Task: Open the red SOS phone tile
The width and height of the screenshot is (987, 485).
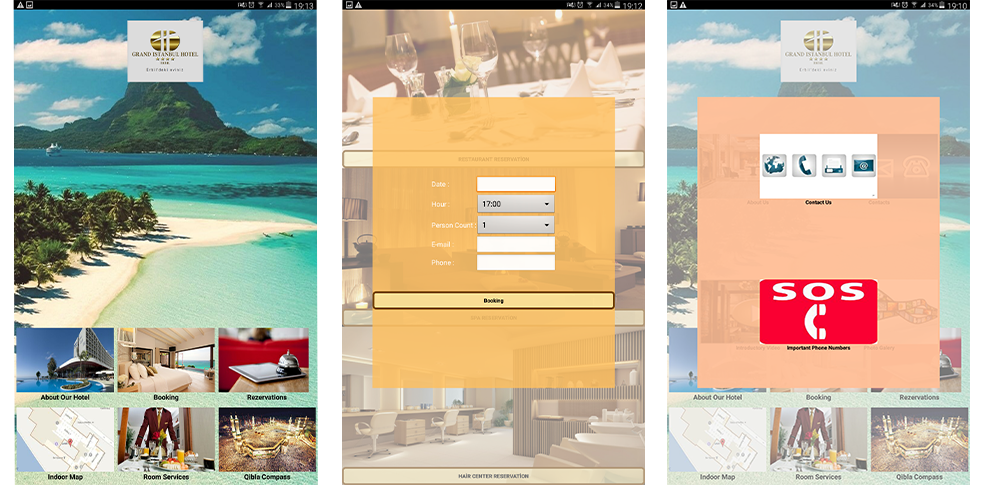Action: (x=818, y=312)
